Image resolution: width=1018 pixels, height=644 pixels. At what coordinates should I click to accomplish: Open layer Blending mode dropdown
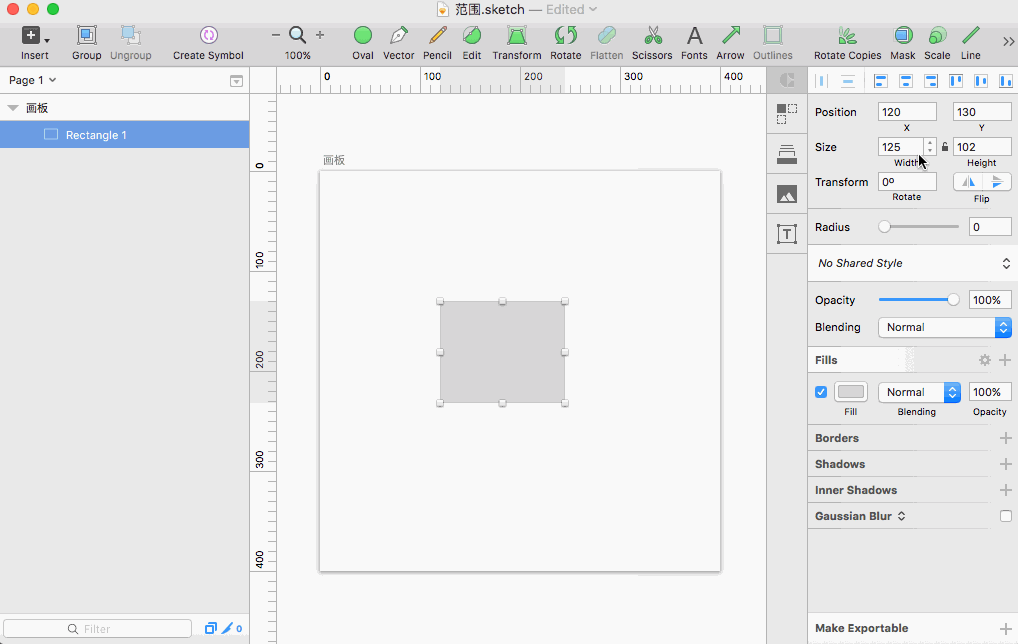click(945, 327)
